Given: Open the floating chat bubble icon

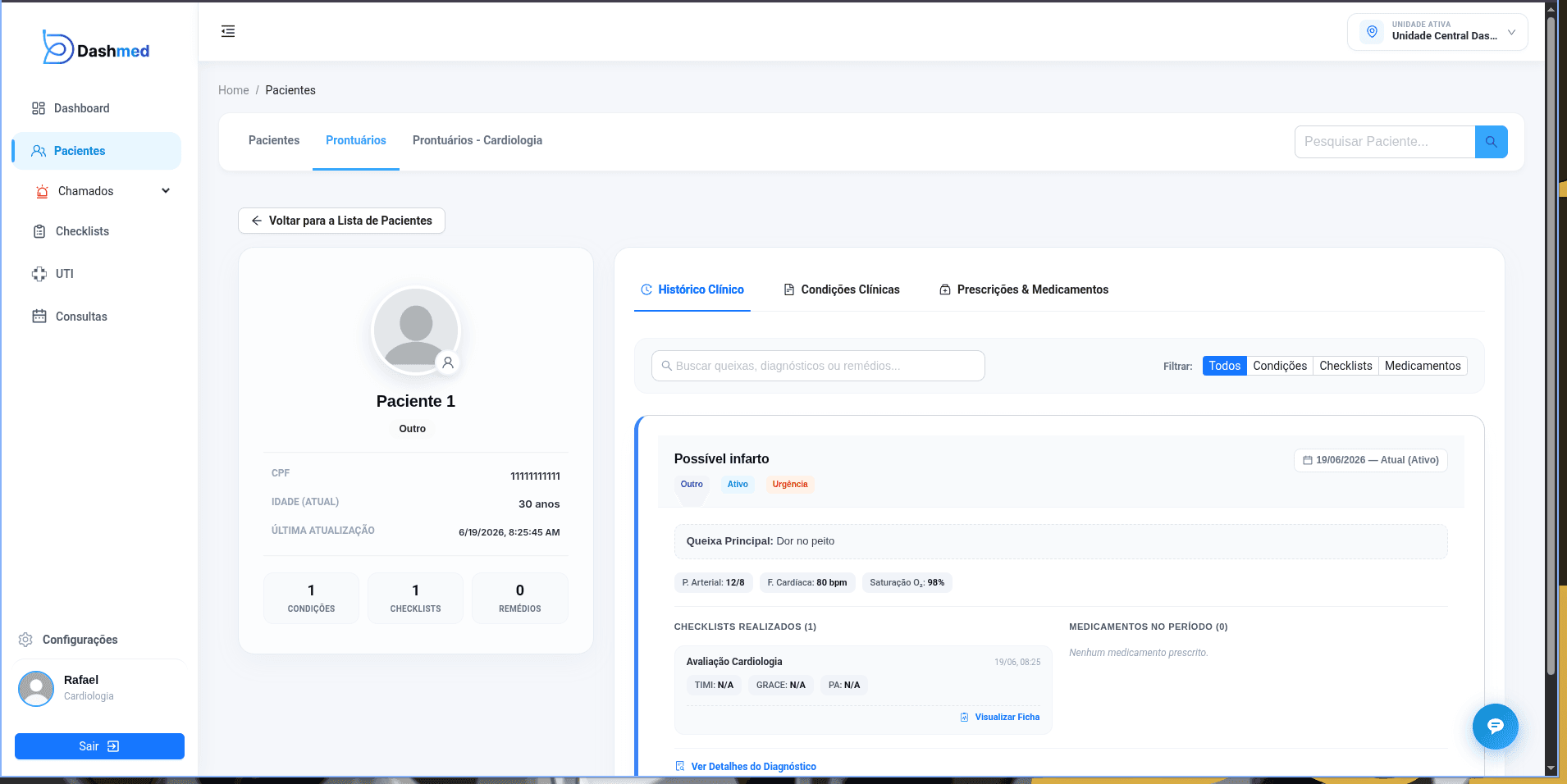Looking at the screenshot, I should pos(1495,726).
